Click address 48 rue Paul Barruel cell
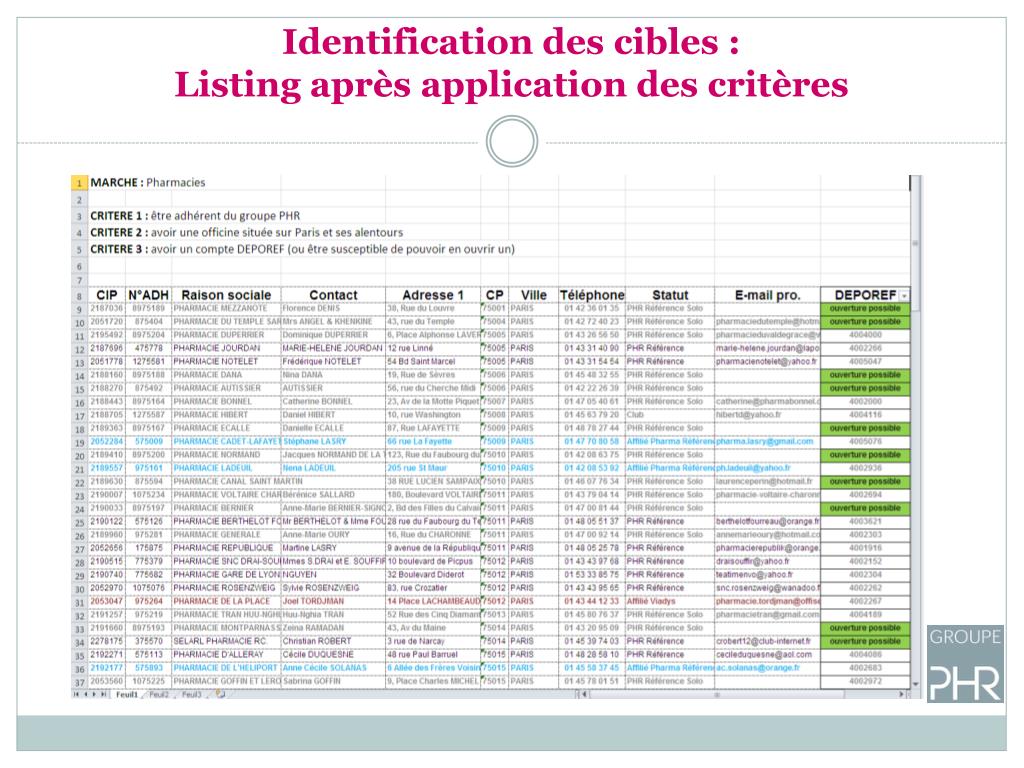The height and width of the screenshot is (768, 1024). pyautogui.click(x=432, y=654)
